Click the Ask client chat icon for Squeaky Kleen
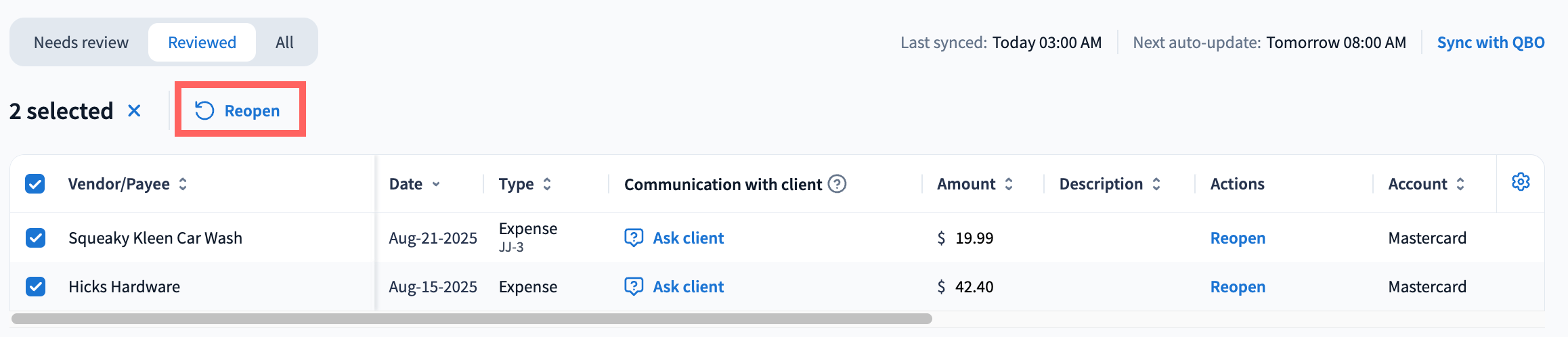 click(634, 238)
